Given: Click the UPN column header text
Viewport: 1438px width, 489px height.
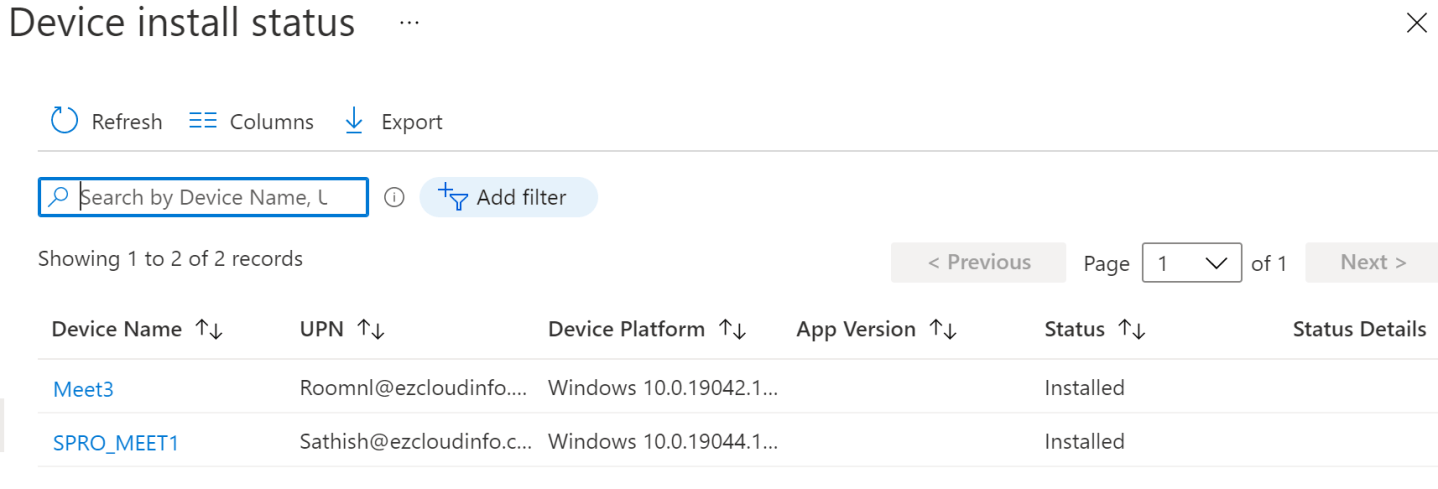Looking at the screenshot, I should (322, 329).
